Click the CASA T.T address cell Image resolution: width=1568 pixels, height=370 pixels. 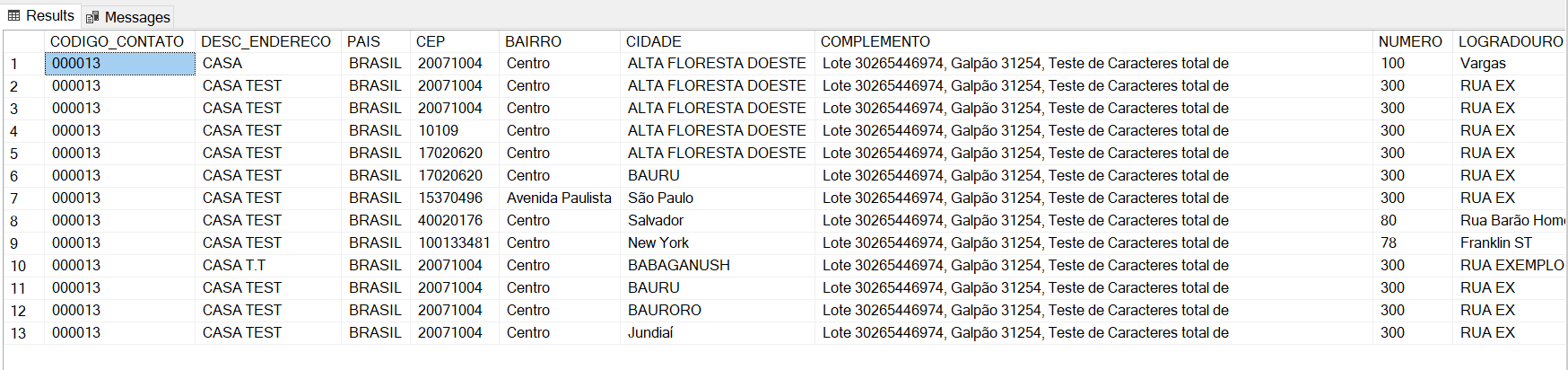(x=234, y=265)
